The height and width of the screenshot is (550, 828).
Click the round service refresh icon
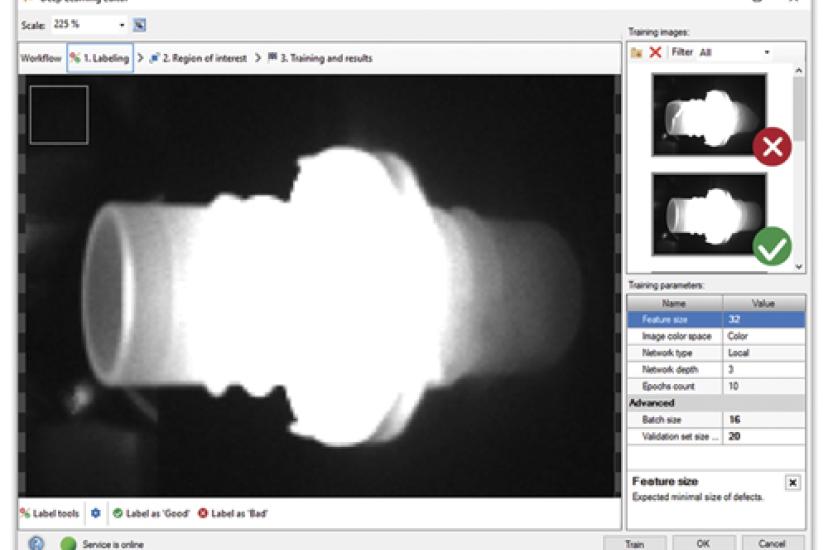click(x=36, y=543)
